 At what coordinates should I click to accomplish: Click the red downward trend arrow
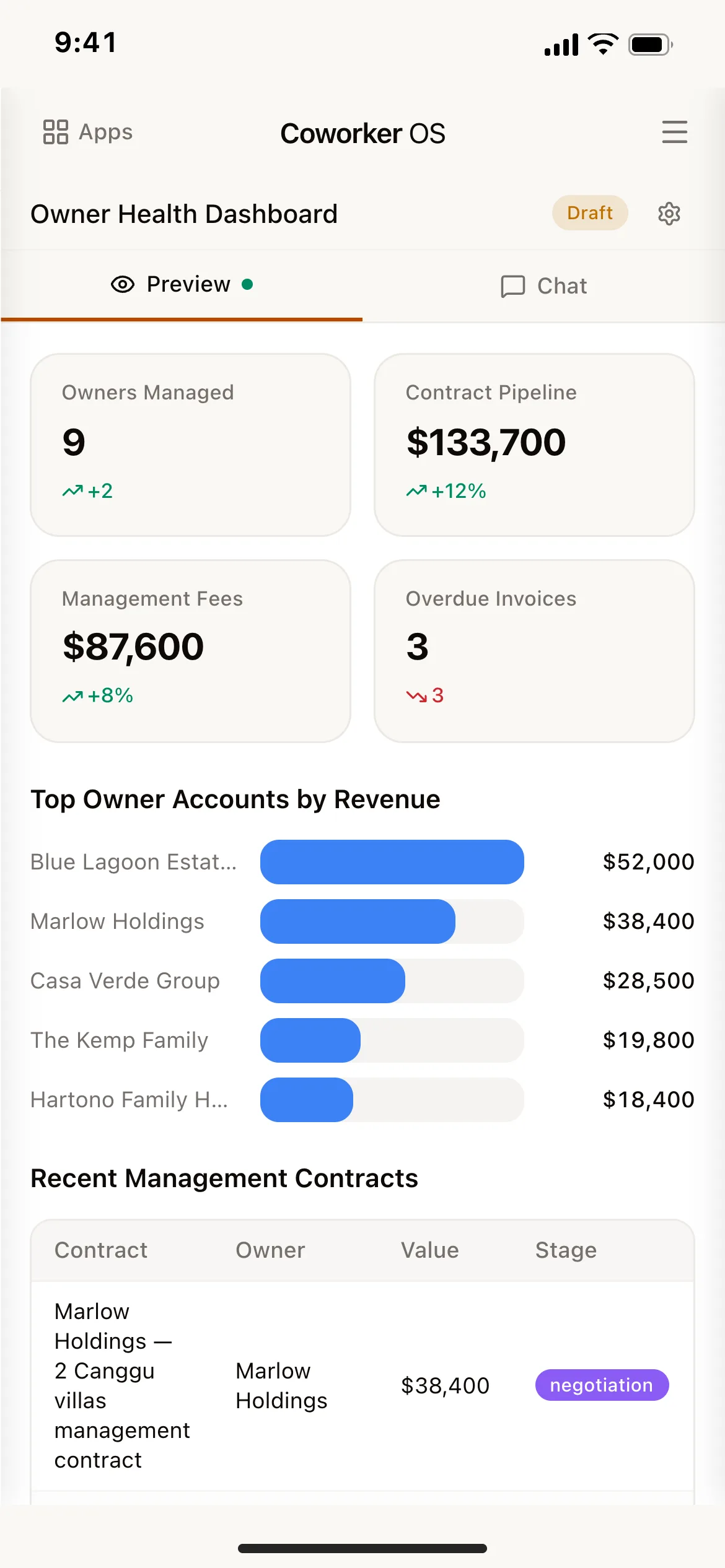click(x=416, y=696)
